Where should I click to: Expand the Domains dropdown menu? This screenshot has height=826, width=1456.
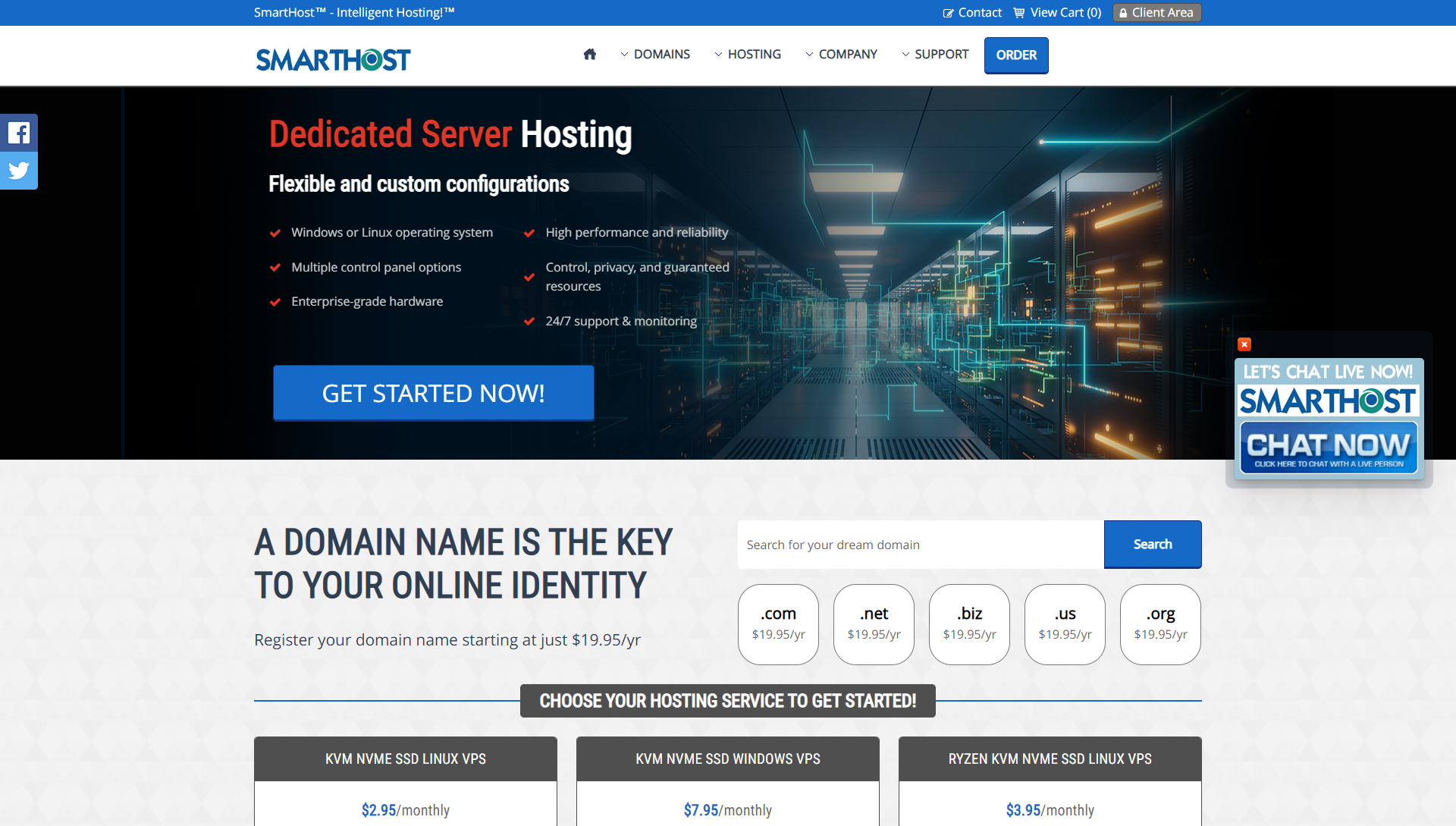655,55
